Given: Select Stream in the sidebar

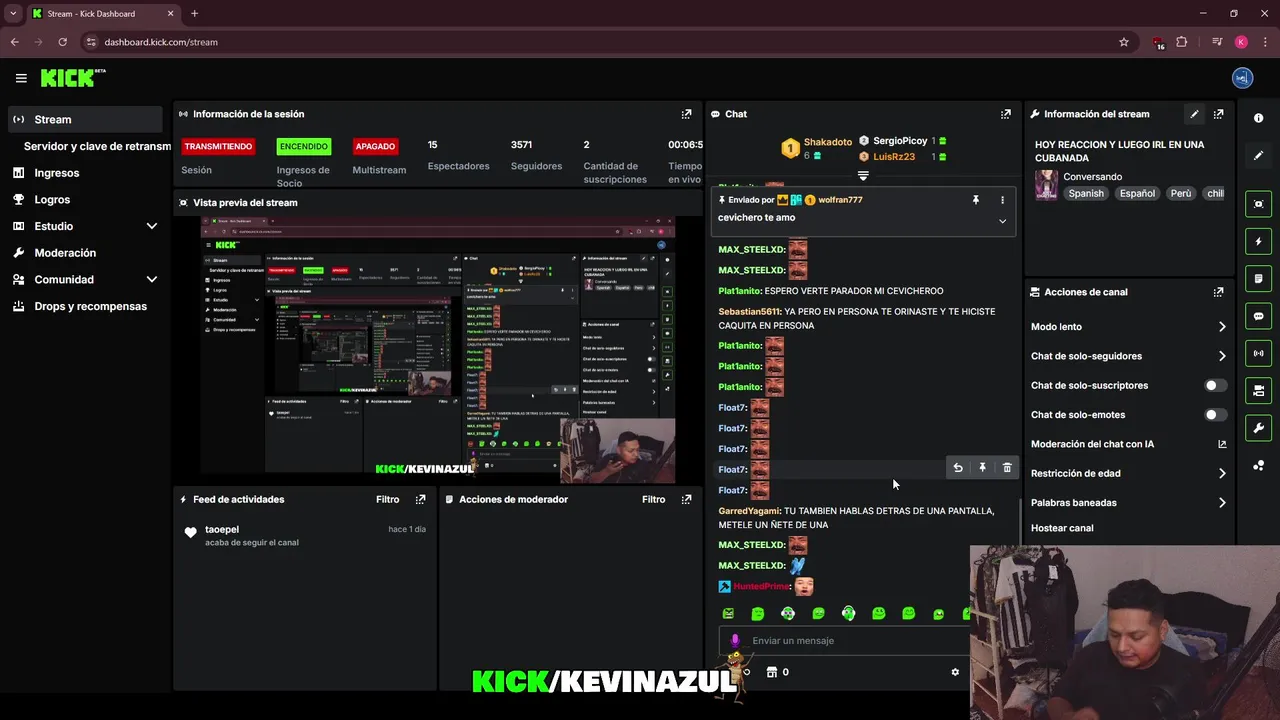Looking at the screenshot, I should (84, 119).
